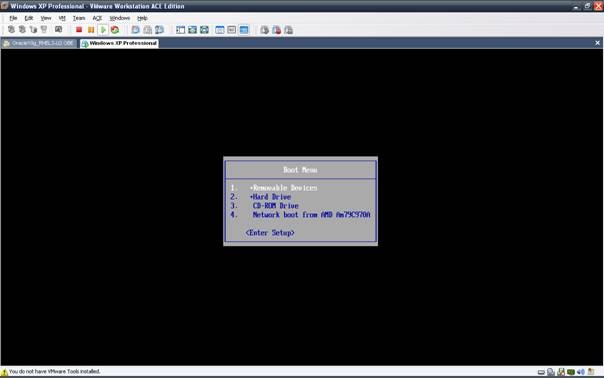The height and width of the screenshot is (378, 604).
Task: Click the red ACE package icon
Action: pyautogui.click(x=277, y=30)
